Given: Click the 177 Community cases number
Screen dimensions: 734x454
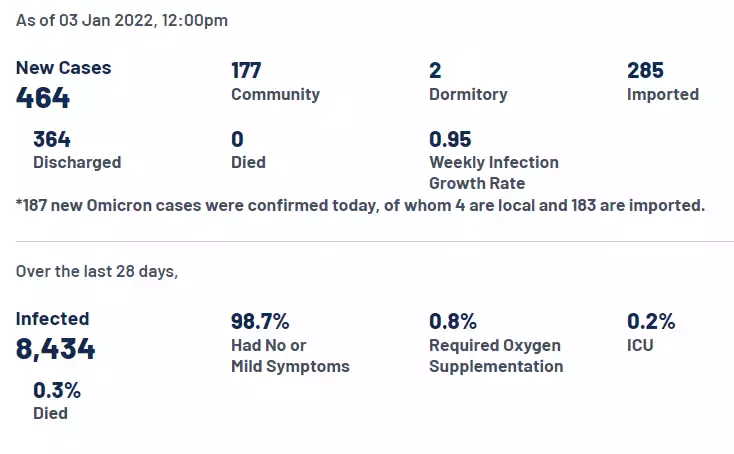Looking at the screenshot, I should [x=246, y=70].
